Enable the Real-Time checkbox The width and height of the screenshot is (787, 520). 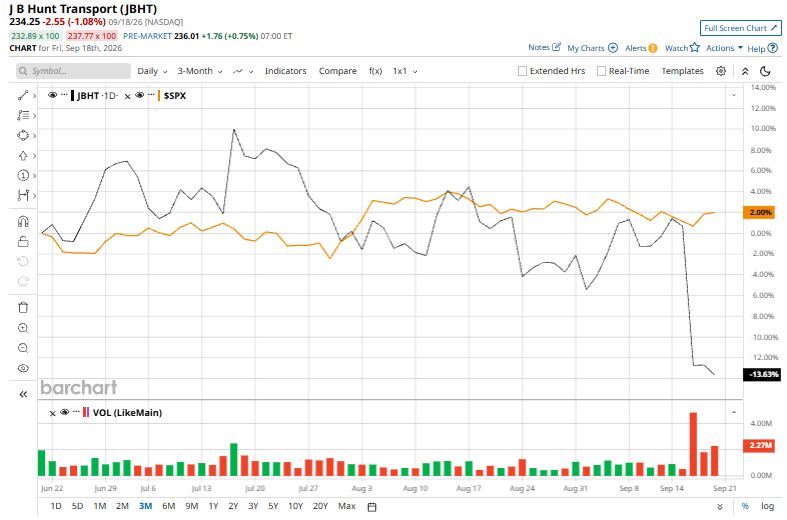click(x=601, y=71)
